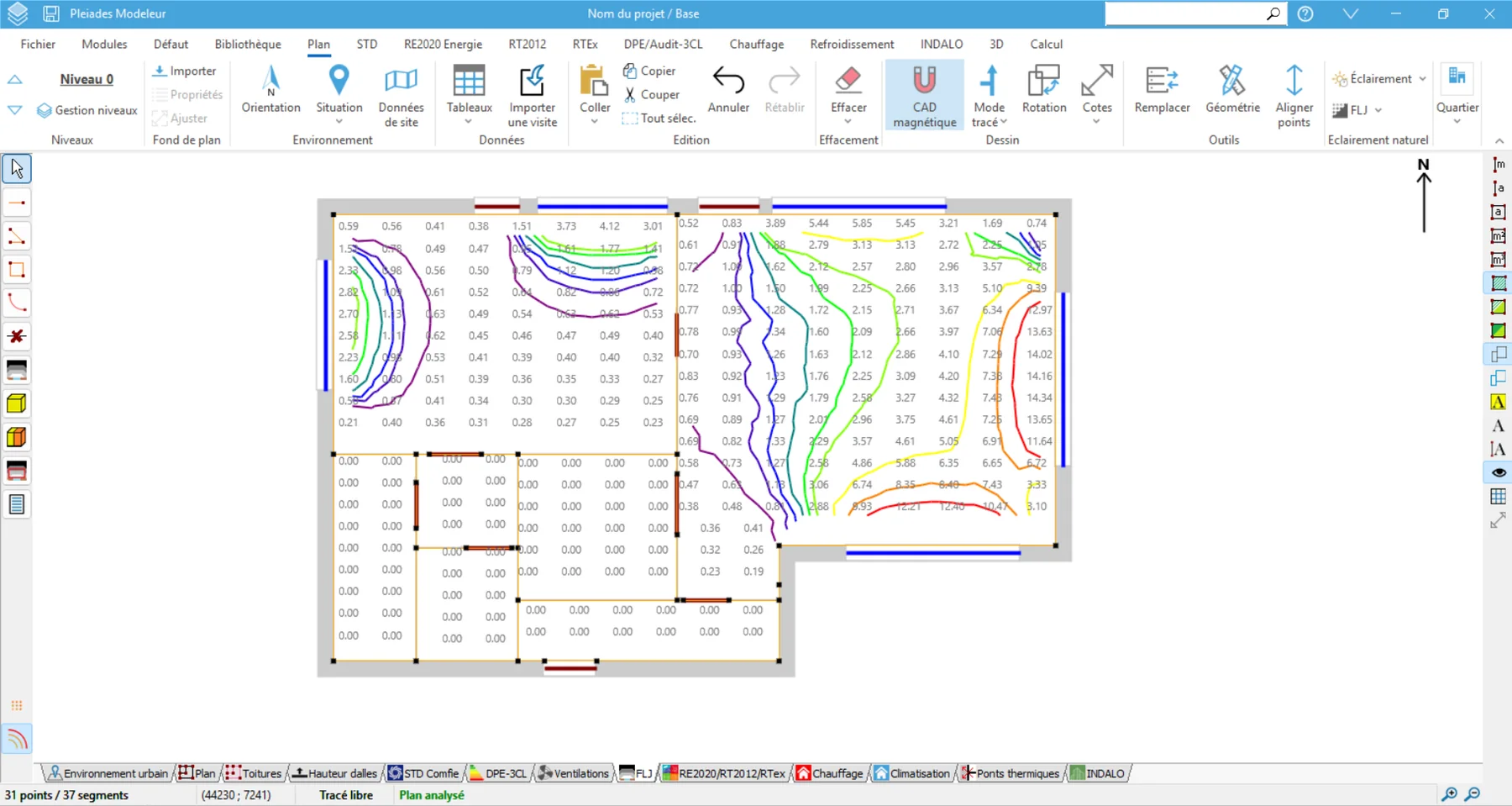
Task: Open Données de site
Action: click(x=401, y=96)
